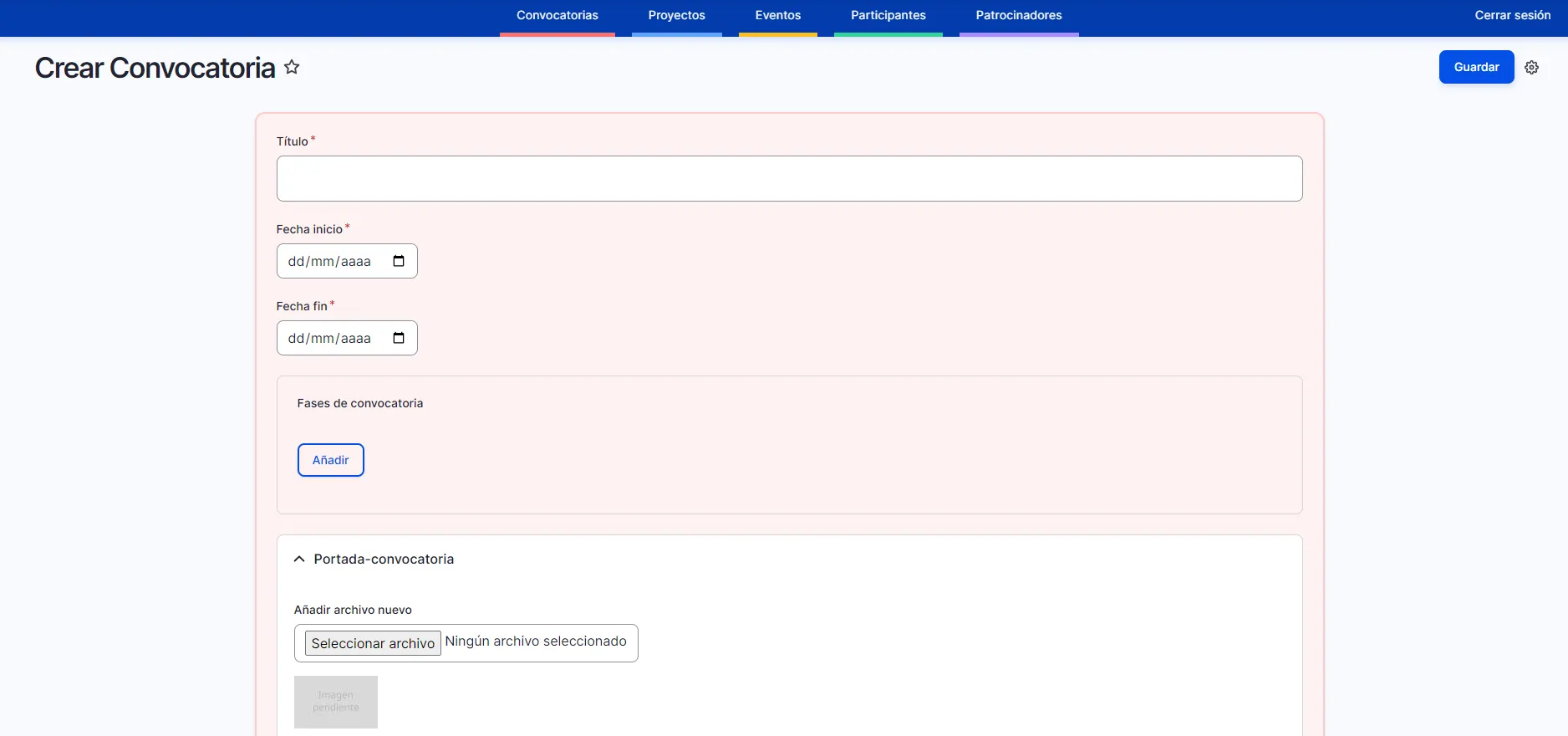Click the Seleccionar archivo button
Screen dimensions: 1568x736
pyautogui.click(x=373, y=643)
